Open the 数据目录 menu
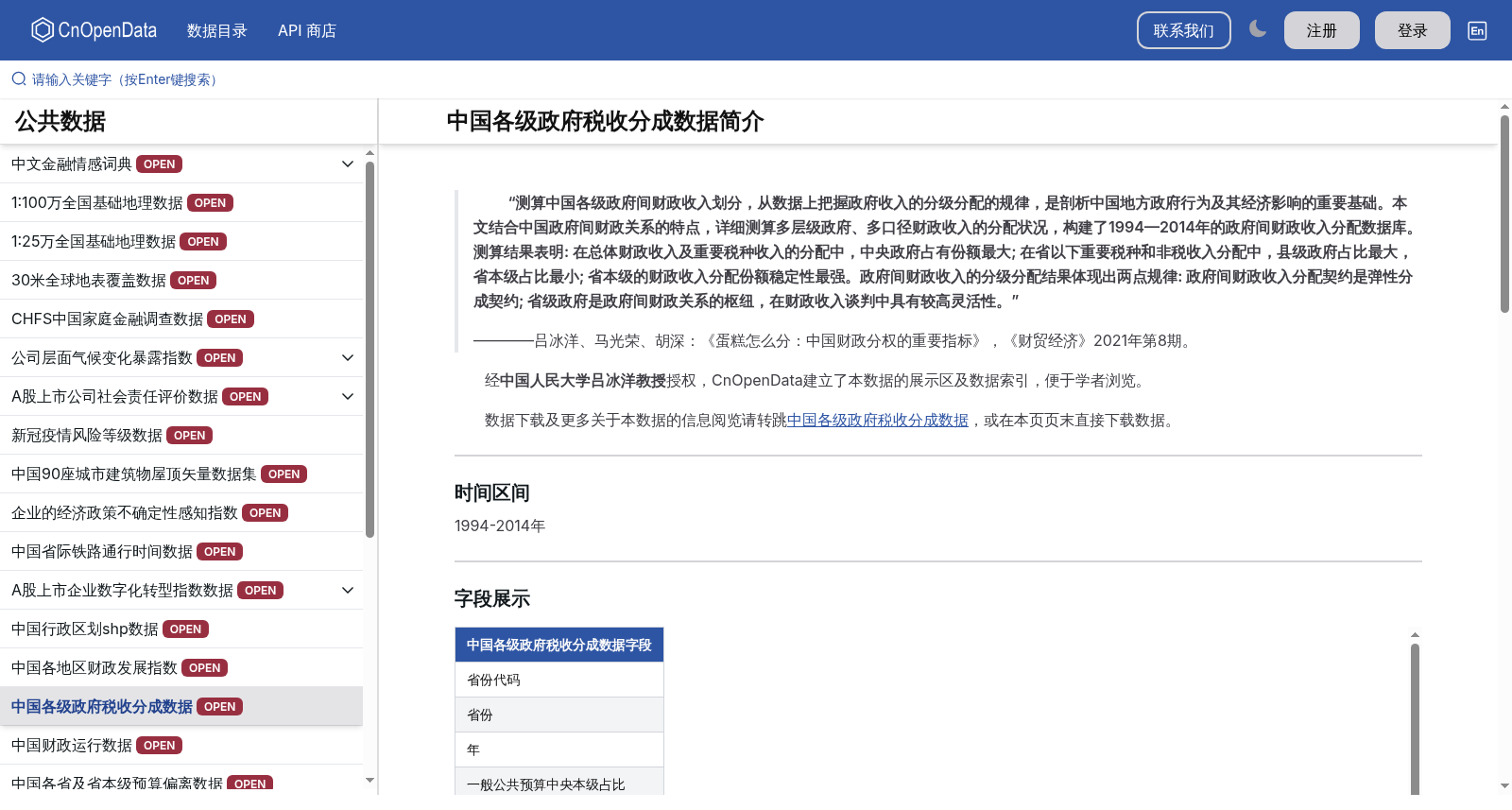 (x=217, y=30)
